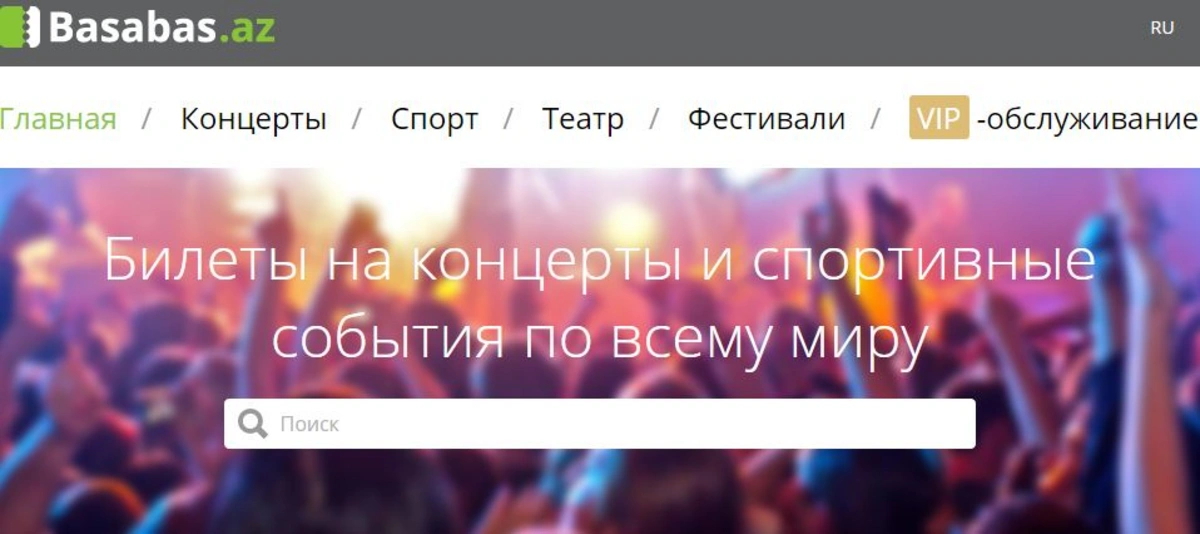Click the heading line 'события по всему миру'
The image size is (1200, 534).
click(x=600, y=338)
